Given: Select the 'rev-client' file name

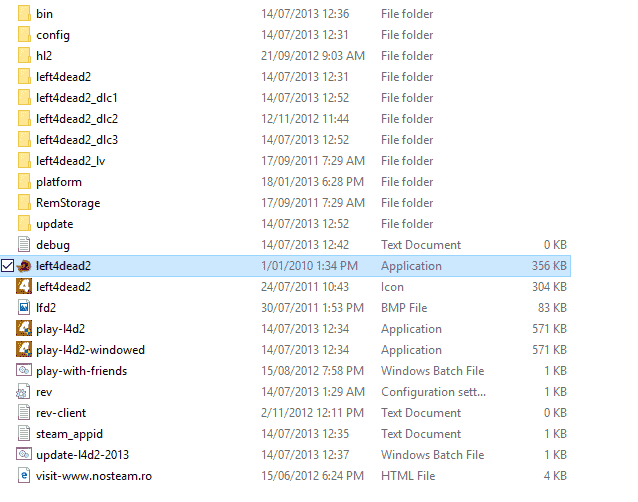Looking at the screenshot, I should point(61,413).
